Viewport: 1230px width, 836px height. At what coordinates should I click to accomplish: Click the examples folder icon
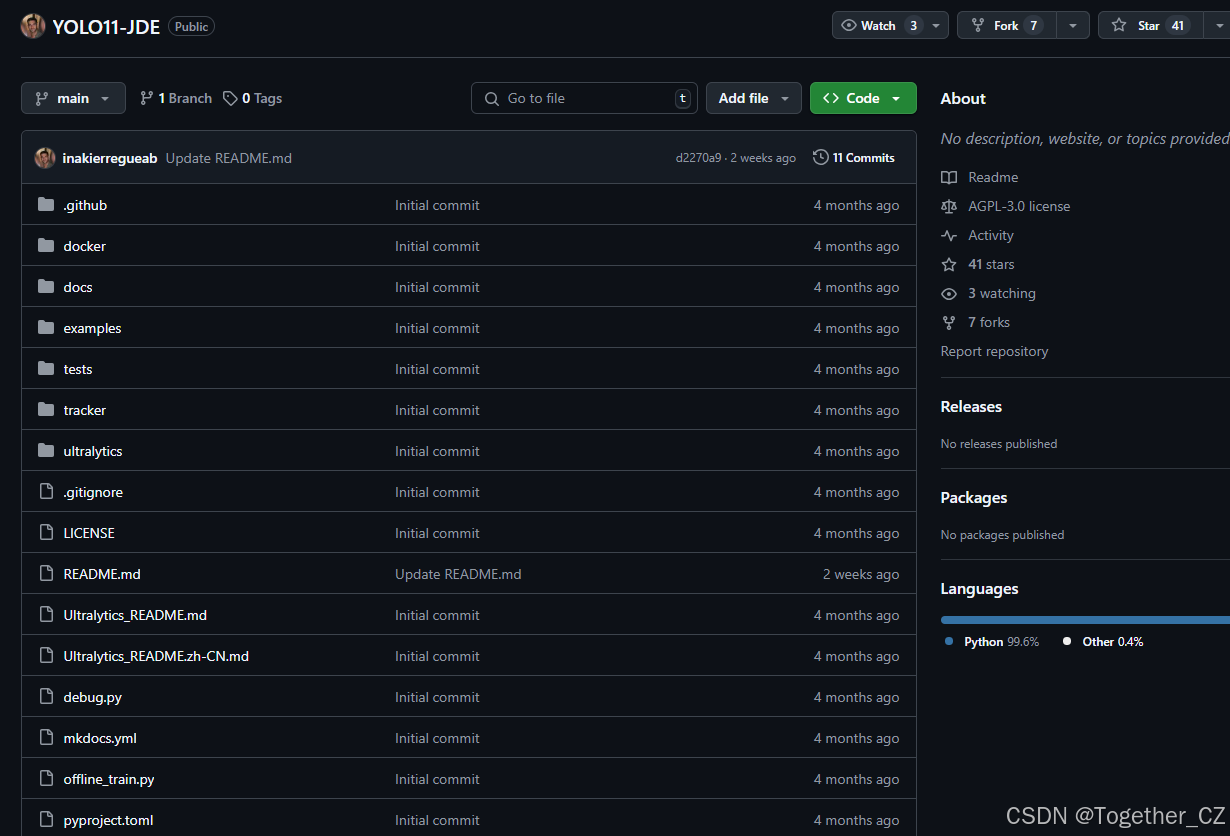pos(45,328)
